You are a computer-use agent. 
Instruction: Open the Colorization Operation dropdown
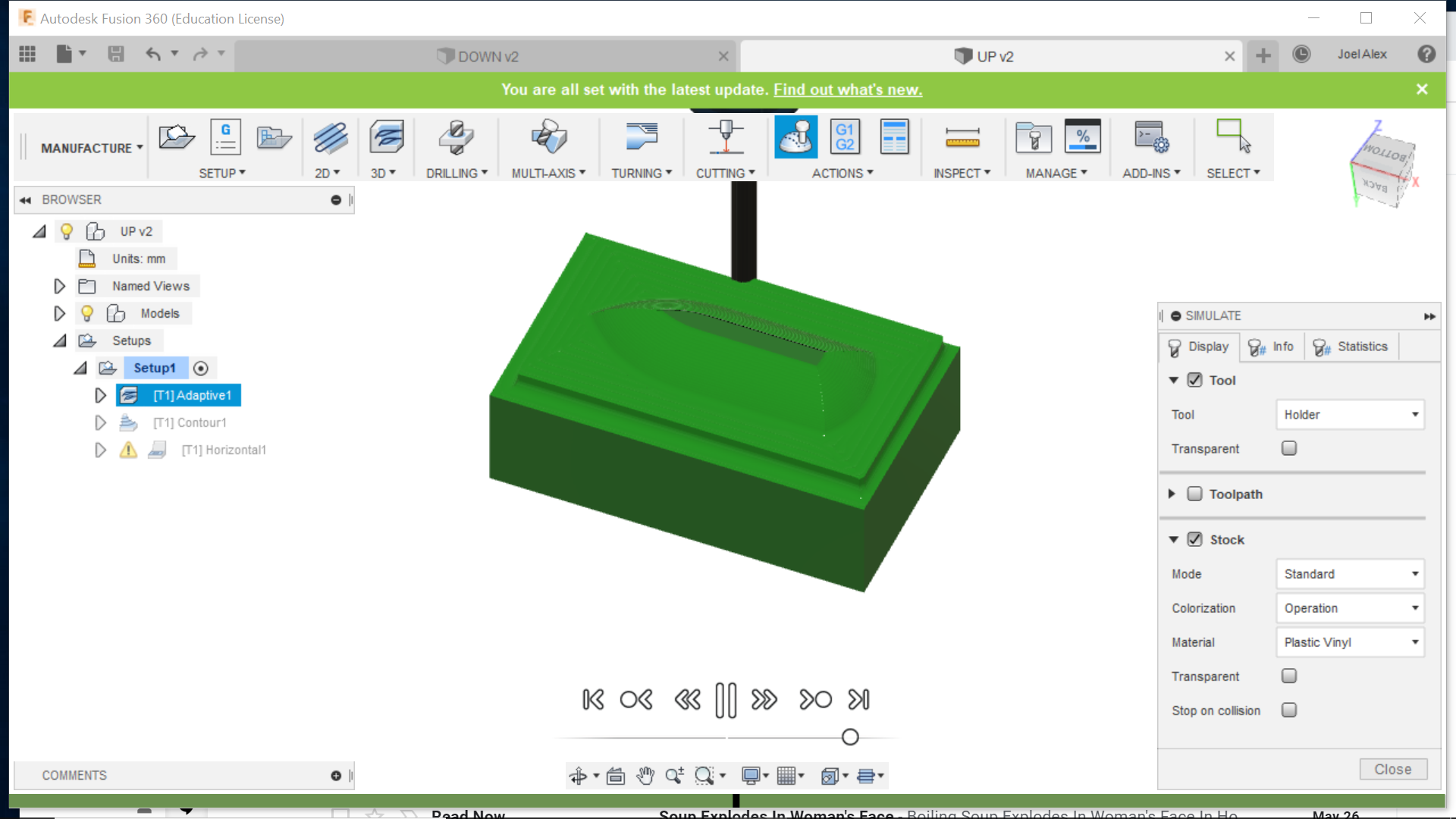tap(1350, 608)
